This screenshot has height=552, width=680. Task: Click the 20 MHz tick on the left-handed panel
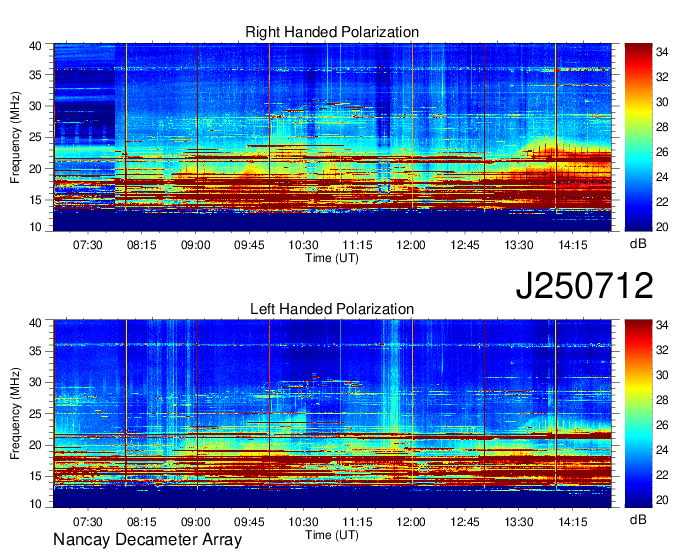pyautogui.click(x=36, y=445)
